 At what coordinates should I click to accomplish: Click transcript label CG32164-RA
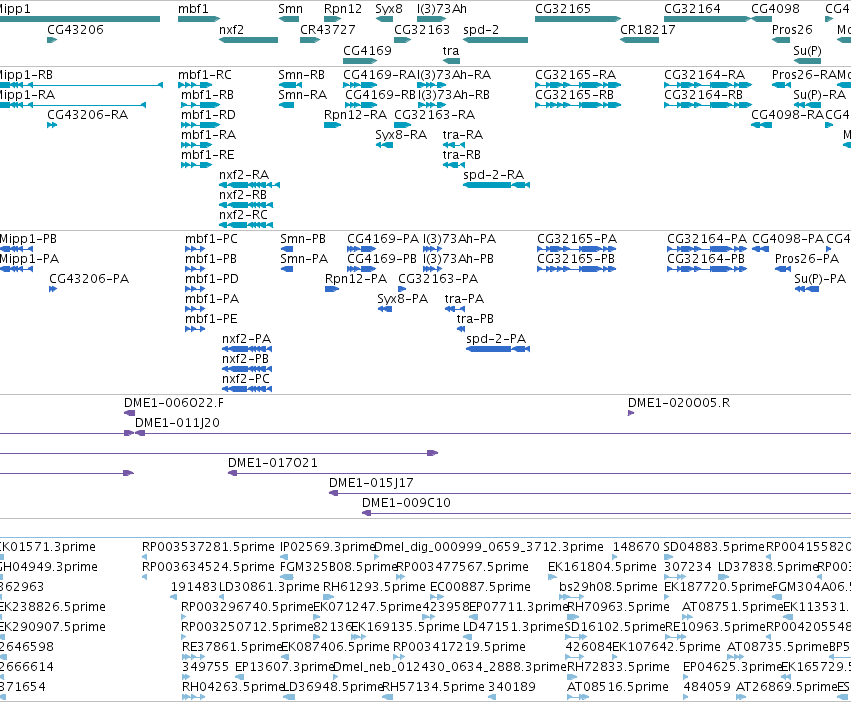pyautogui.click(x=704, y=74)
